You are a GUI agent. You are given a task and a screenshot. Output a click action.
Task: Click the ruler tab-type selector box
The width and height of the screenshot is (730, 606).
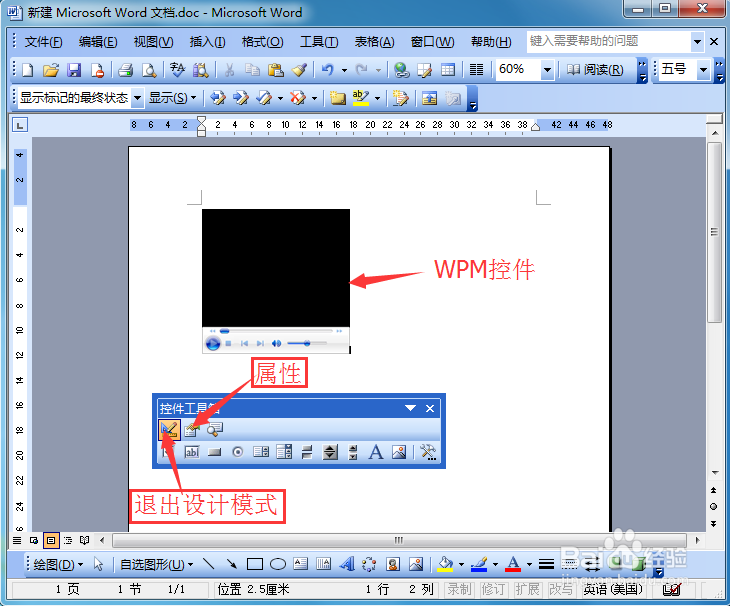coord(20,125)
